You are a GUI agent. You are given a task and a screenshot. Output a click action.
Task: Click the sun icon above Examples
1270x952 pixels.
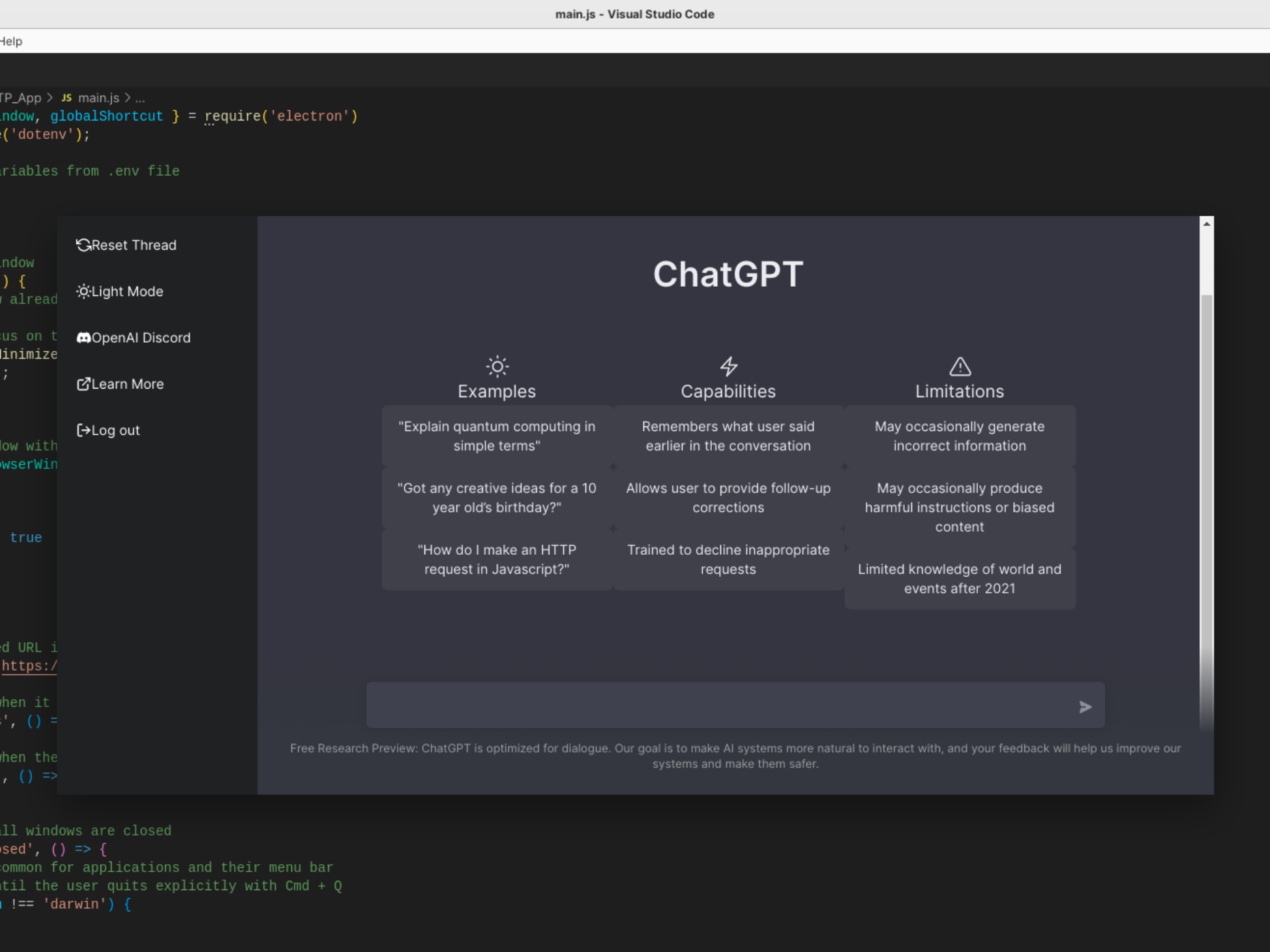(x=497, y=366)
